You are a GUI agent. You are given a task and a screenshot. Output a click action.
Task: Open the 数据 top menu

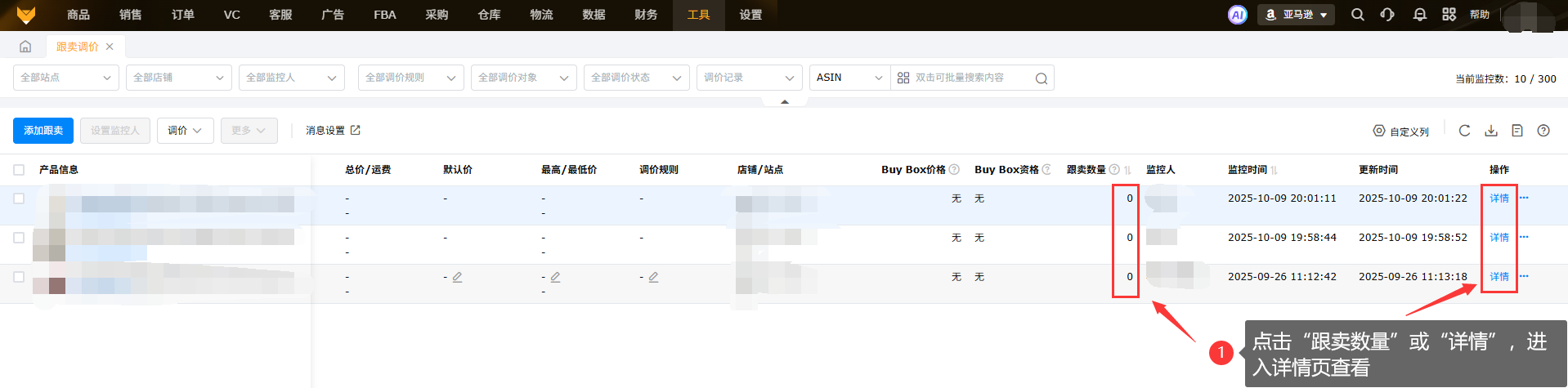click(594, 15)
